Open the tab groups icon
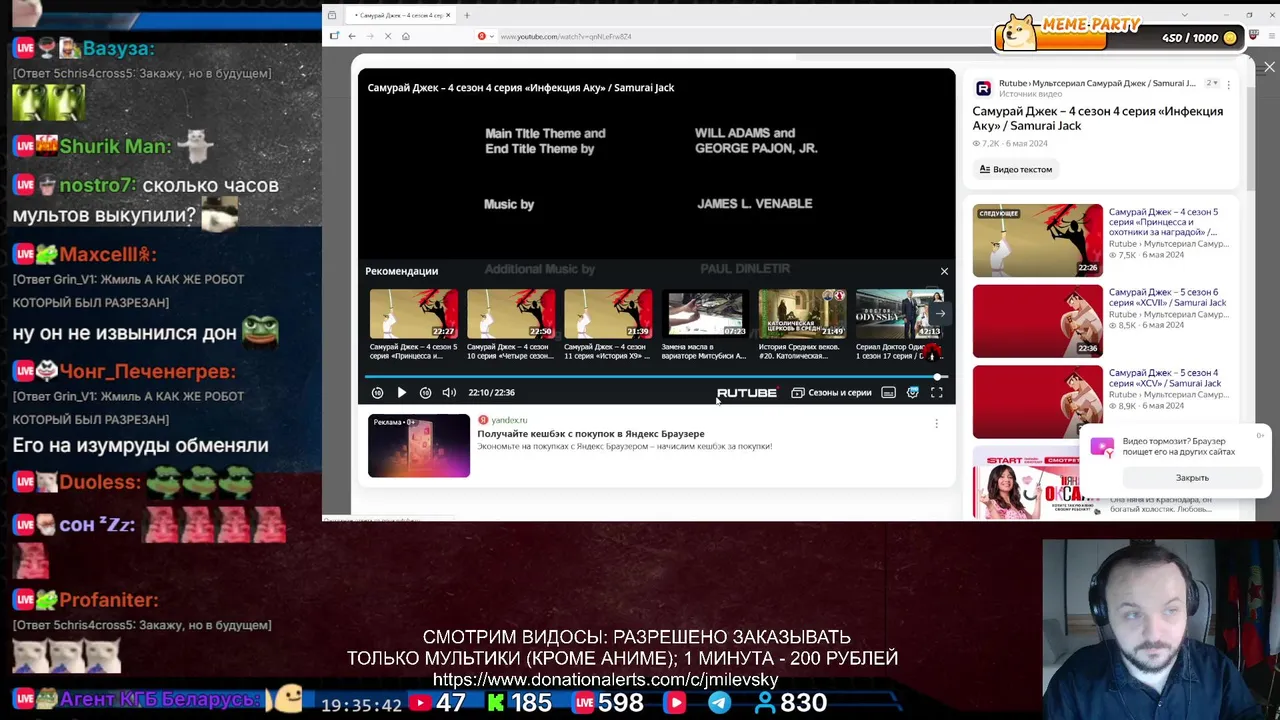Viewport: 1280px width, 720px height. pos(332,15)
